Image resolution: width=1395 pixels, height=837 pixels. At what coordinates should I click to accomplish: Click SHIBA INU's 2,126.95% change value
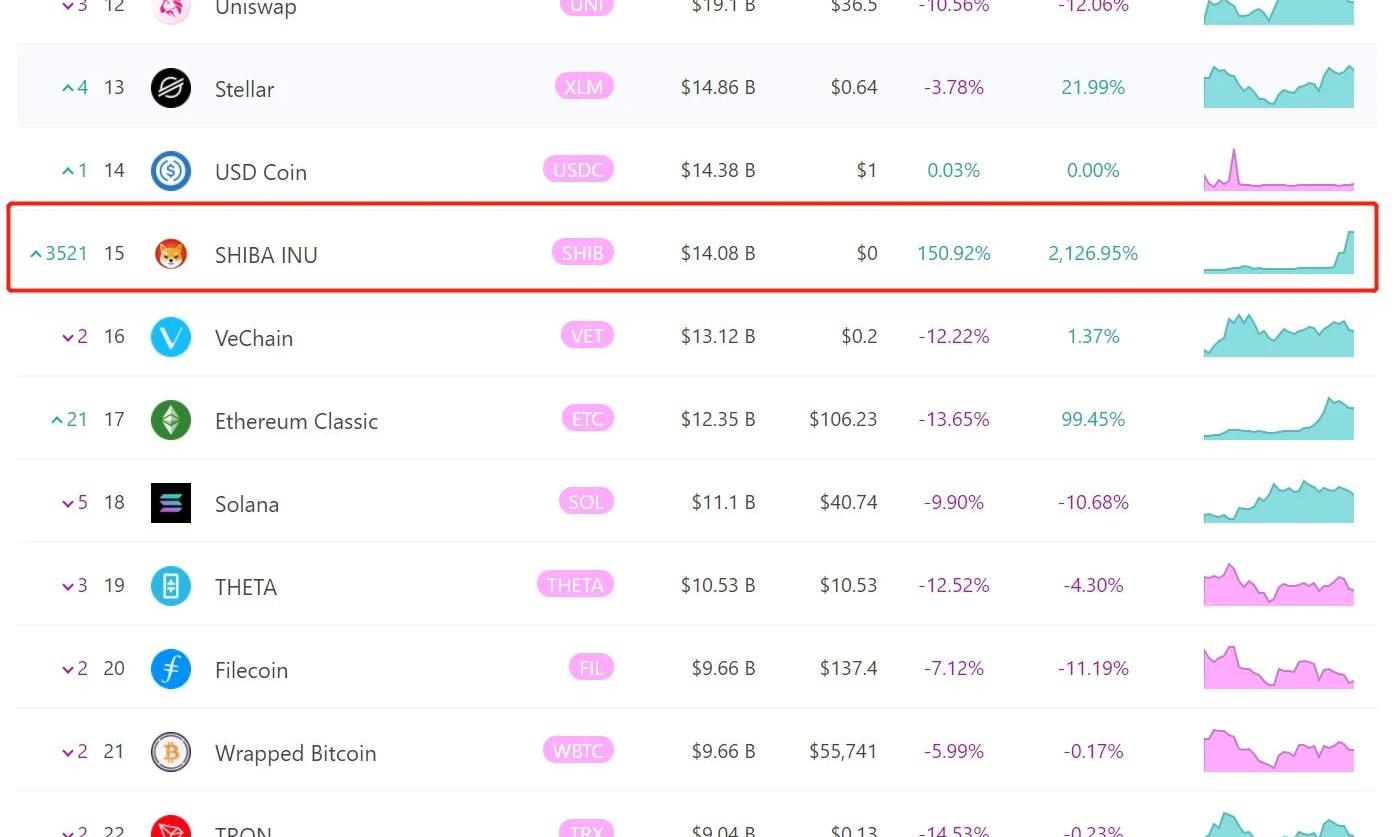click(x=1093, y=254)
